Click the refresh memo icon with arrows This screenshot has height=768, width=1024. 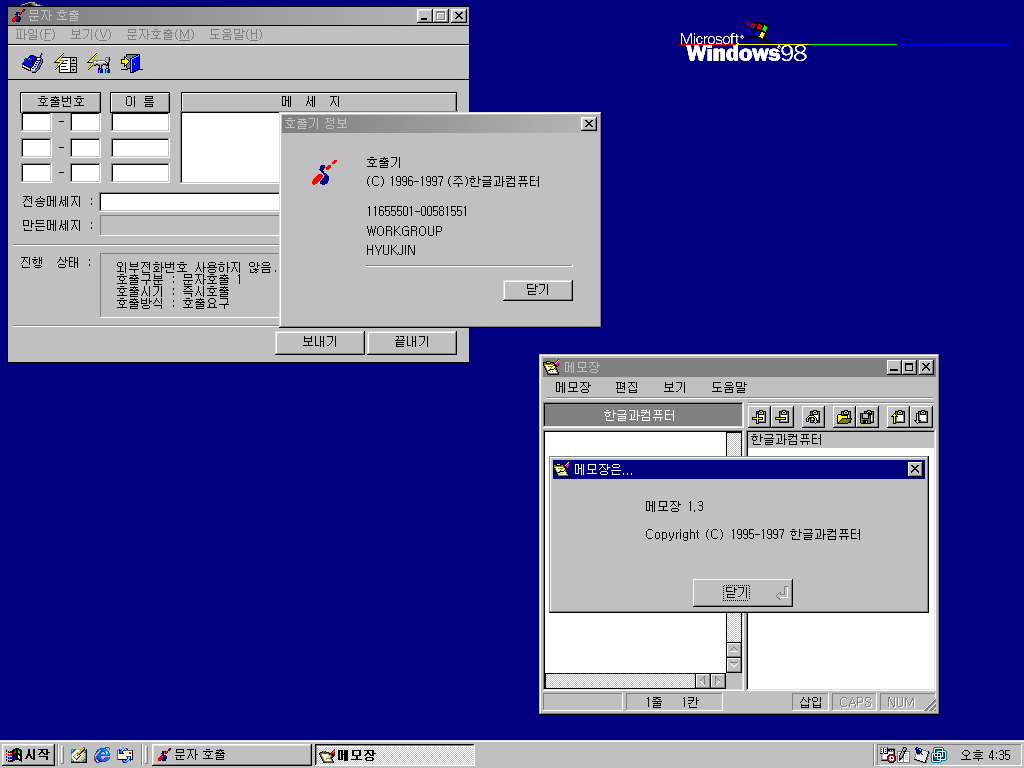813,417
